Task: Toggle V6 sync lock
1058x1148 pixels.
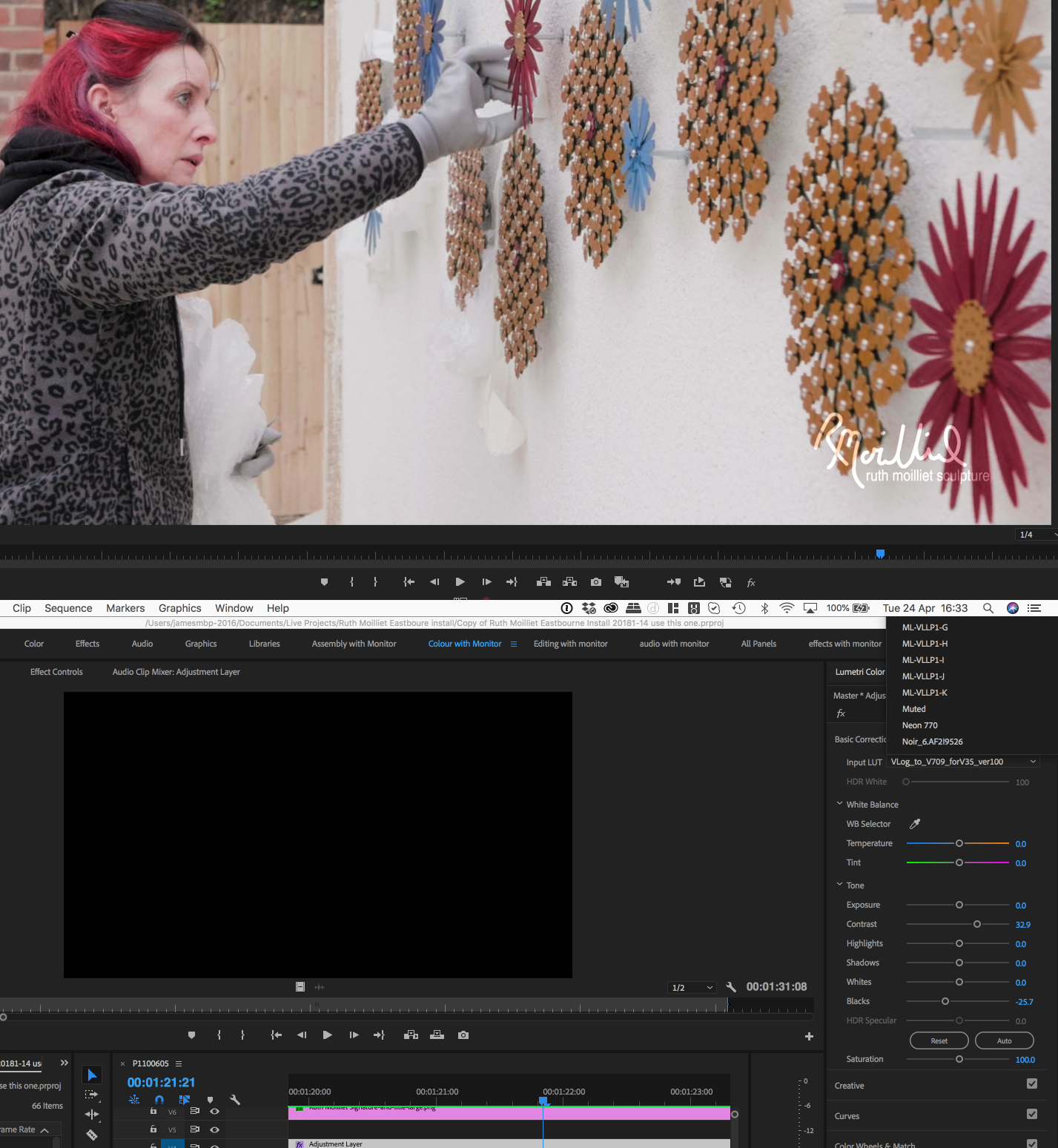Action: point(194,1111)
